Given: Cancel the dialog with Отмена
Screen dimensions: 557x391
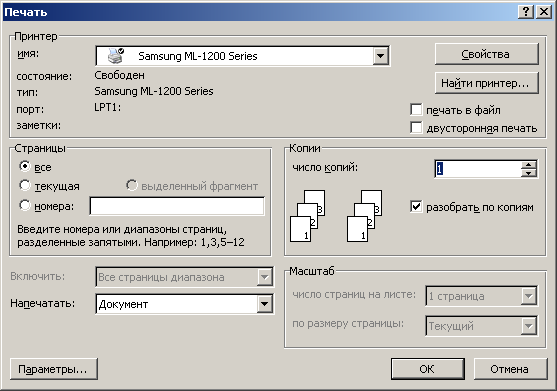Looking at the screenshot, I should pos(510,369).
